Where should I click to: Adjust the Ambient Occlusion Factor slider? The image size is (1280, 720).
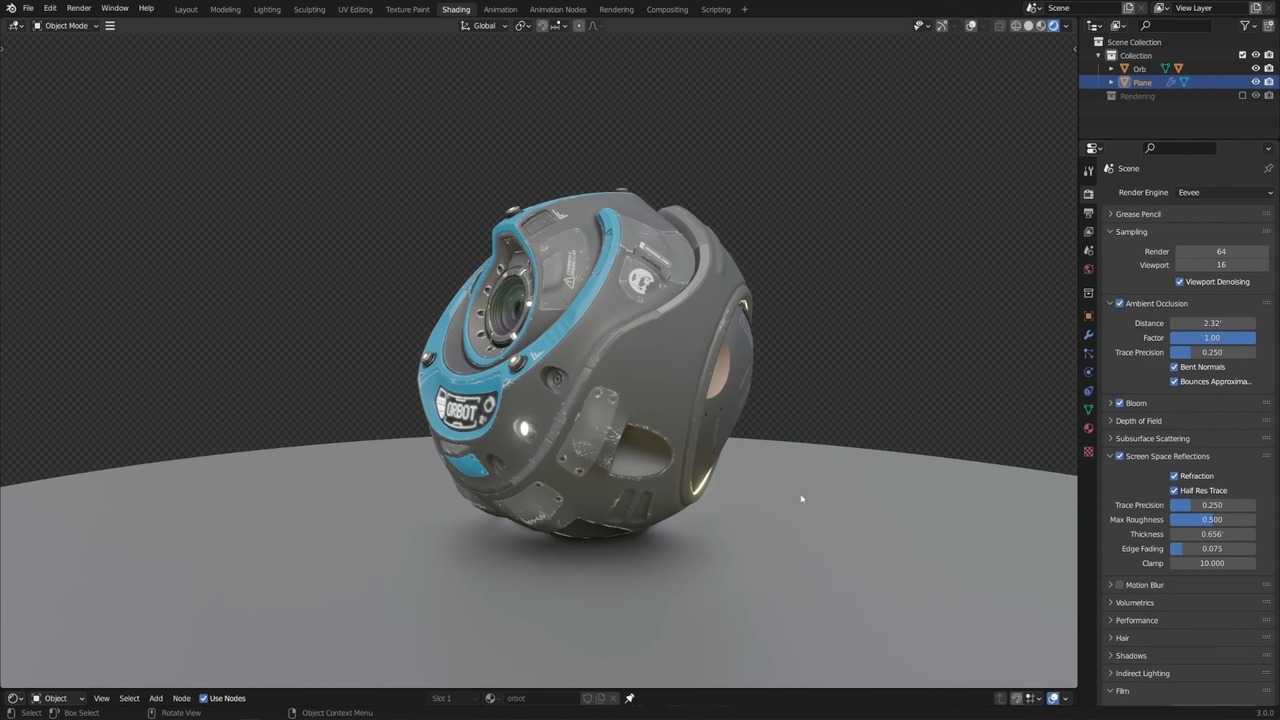pyautogui.click(x=1212, y=338)
